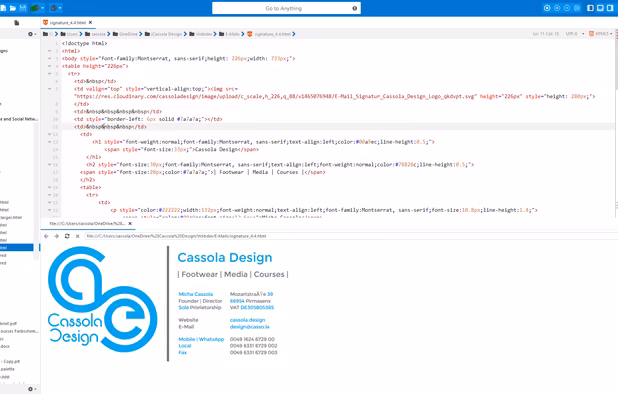Open the dropdown arrow beside green preview button

(x=43, y=8)
